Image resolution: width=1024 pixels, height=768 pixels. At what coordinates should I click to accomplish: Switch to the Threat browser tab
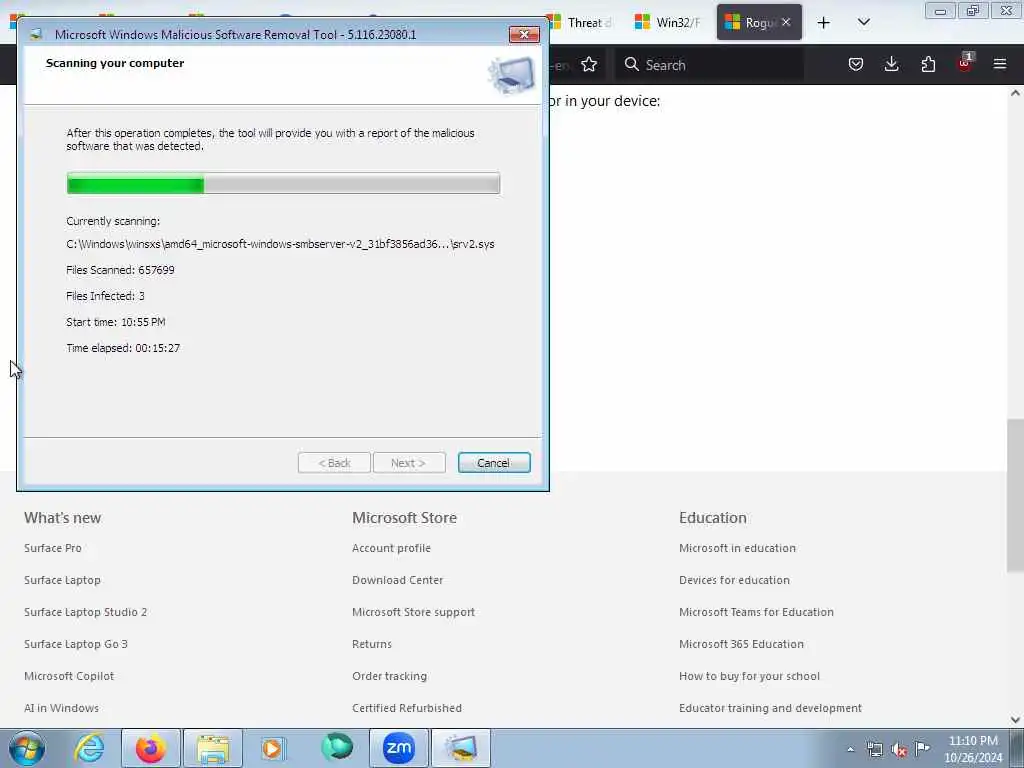[581, 23]
